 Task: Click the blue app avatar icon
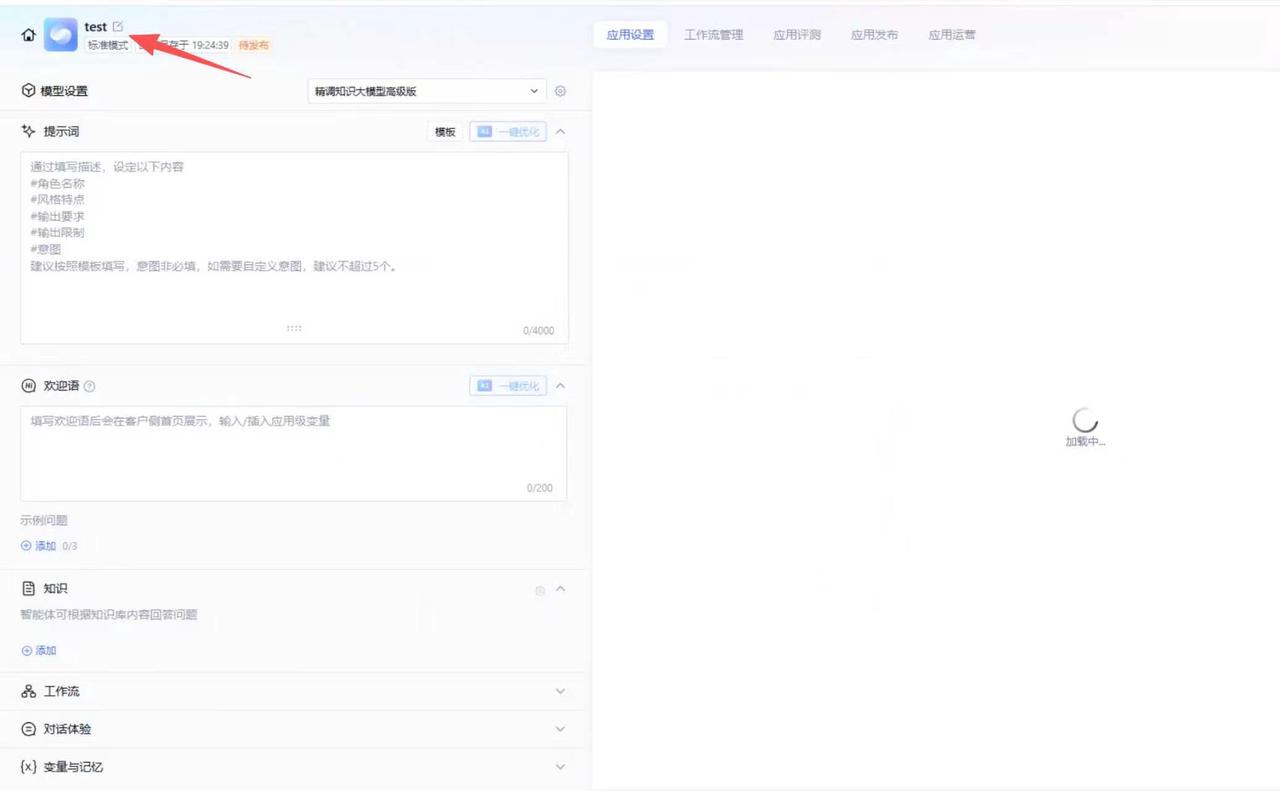[x=61, y=35]
